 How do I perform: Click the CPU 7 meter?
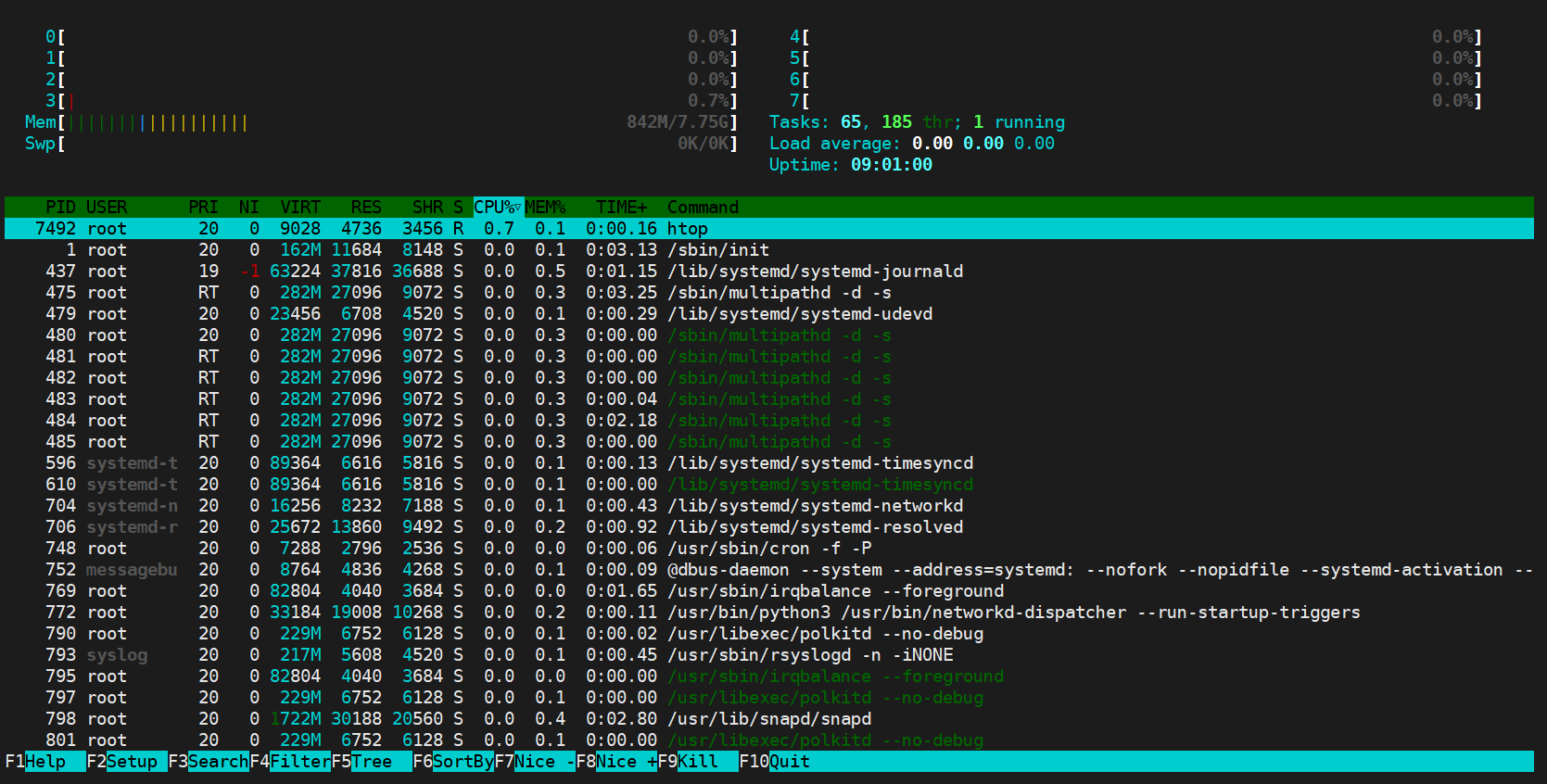[x=1136, y=101]
